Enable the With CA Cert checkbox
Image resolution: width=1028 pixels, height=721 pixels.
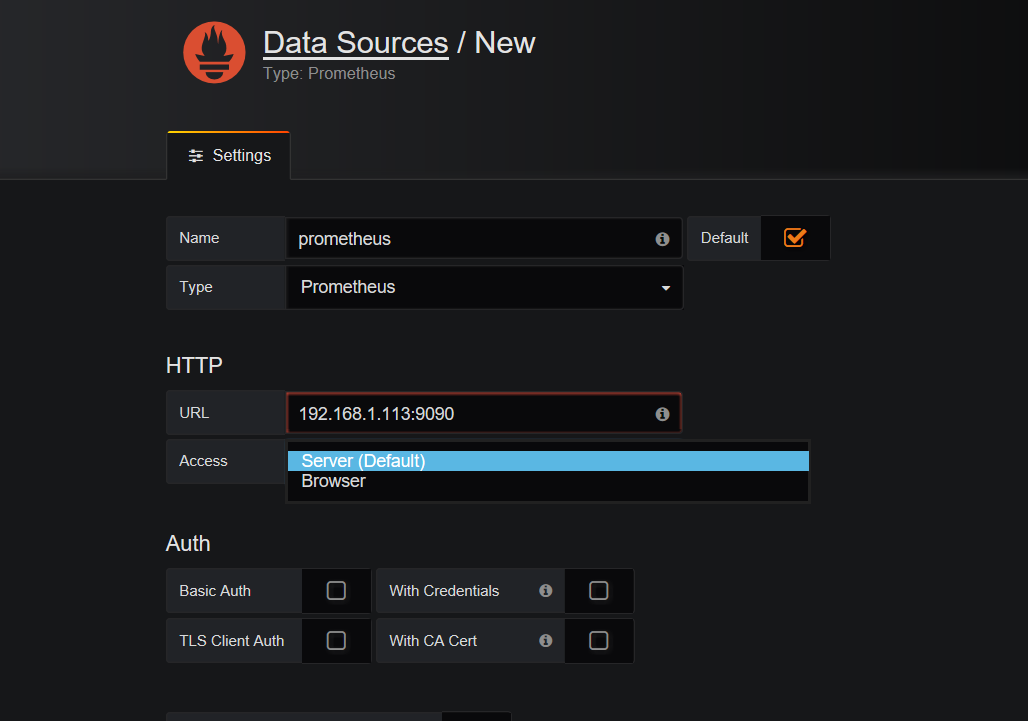pyautogui.click(x=599, y=640)
